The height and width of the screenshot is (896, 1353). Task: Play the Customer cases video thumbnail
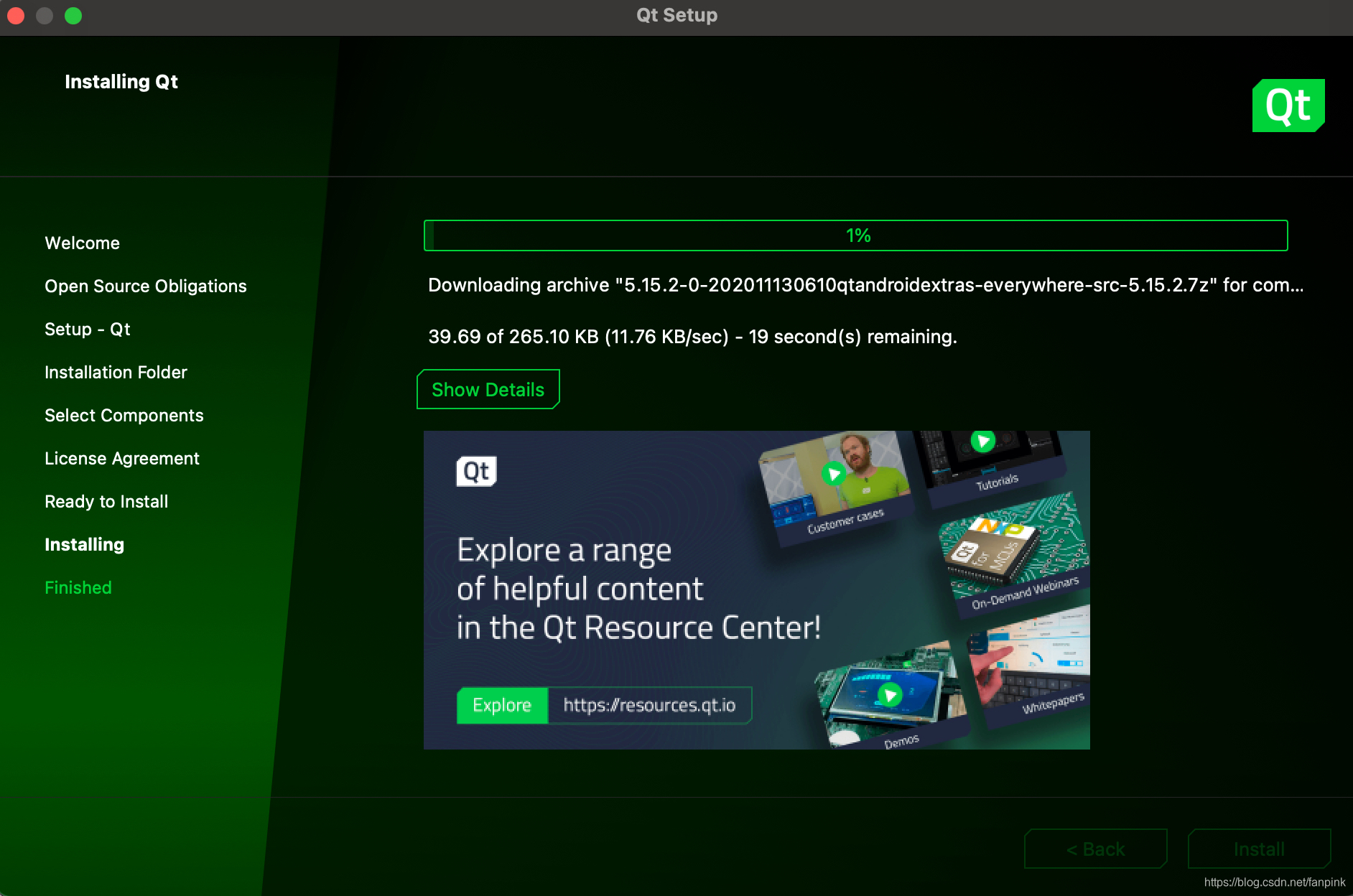833,474
